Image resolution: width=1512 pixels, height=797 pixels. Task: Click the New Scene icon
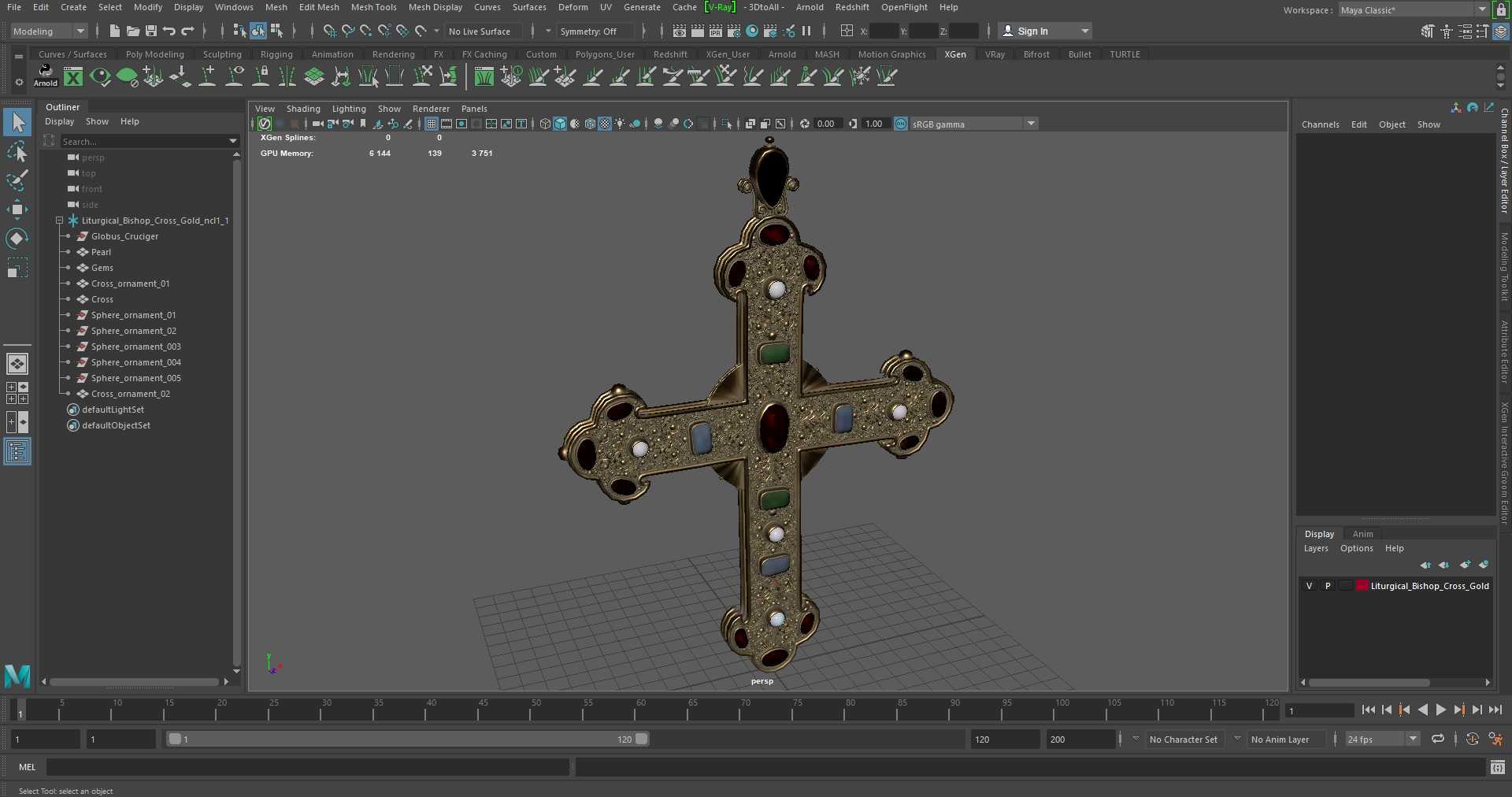click(x=115, y=32)
